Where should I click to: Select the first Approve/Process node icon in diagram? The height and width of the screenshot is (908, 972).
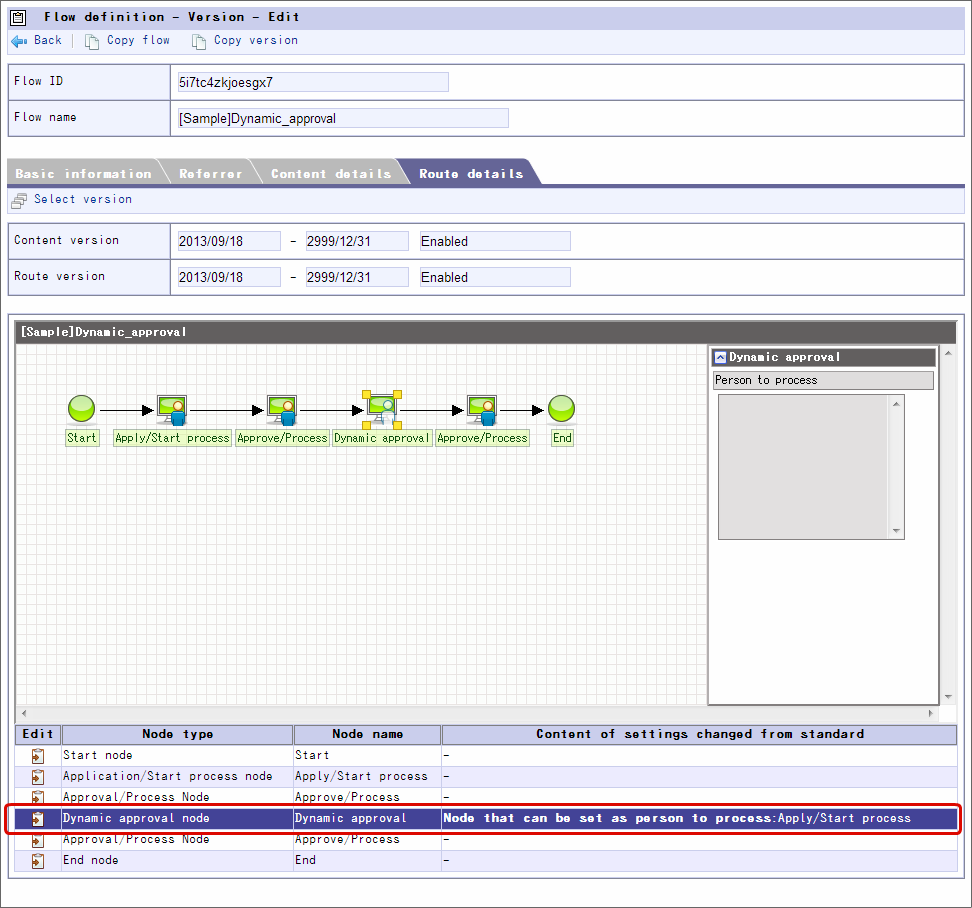click(282, 410)
